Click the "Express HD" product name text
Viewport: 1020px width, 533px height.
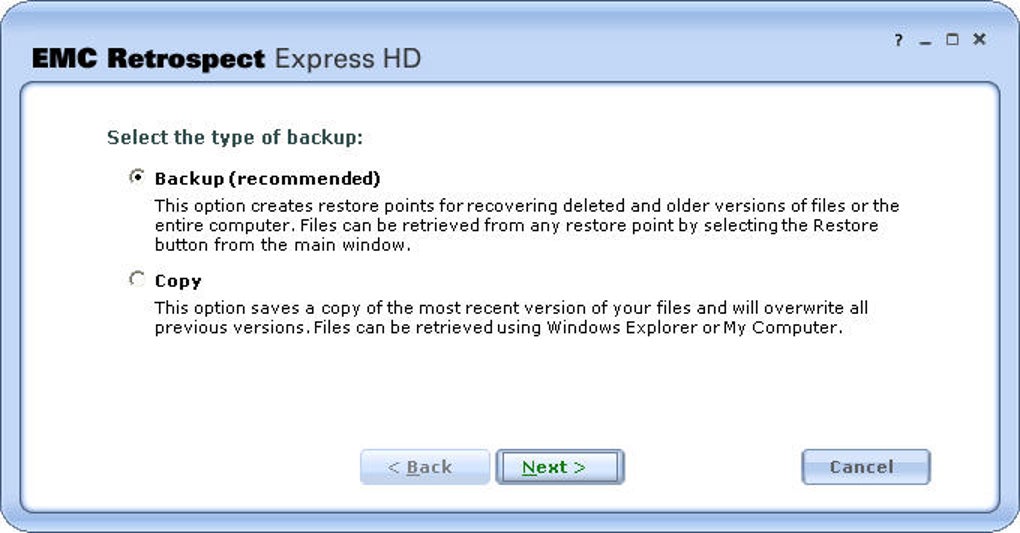[347, 59]
